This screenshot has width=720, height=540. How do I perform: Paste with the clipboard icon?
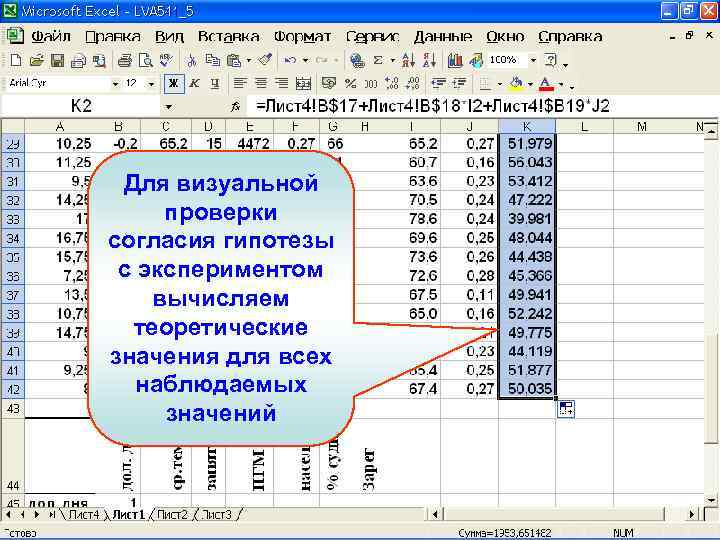coord(234,60)
